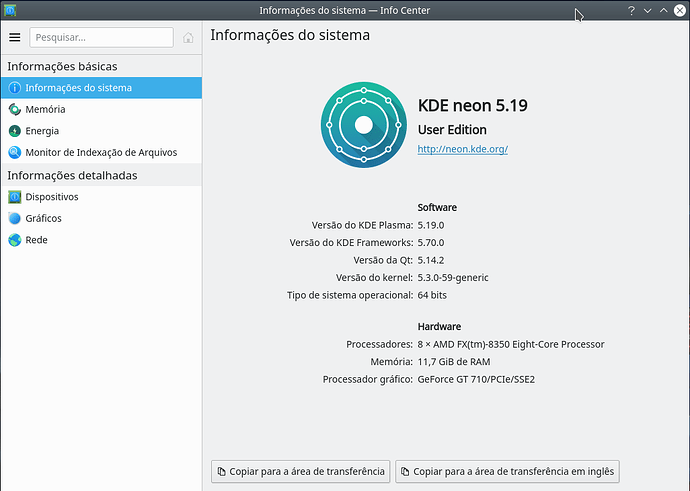
Task: Click the Dispositivos icon
Action: point(14,197)
